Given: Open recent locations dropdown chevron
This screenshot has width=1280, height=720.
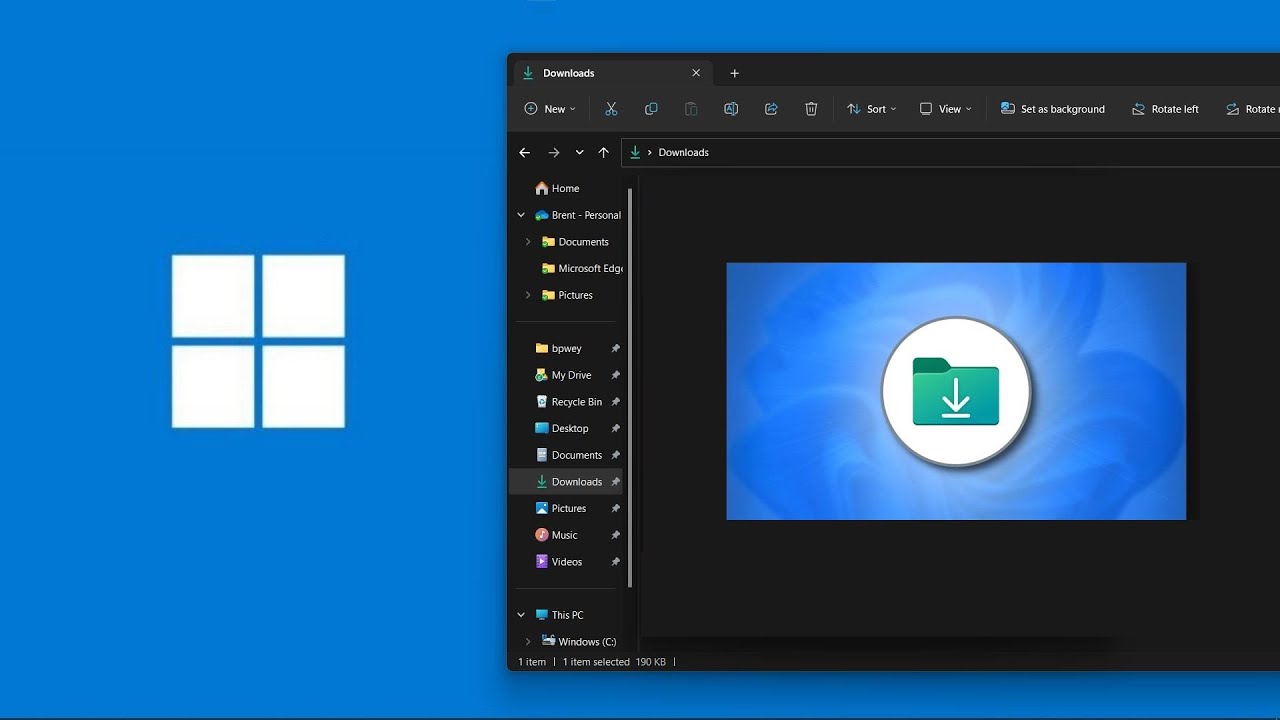Looking at the screenshot, I should coord(579,153).
